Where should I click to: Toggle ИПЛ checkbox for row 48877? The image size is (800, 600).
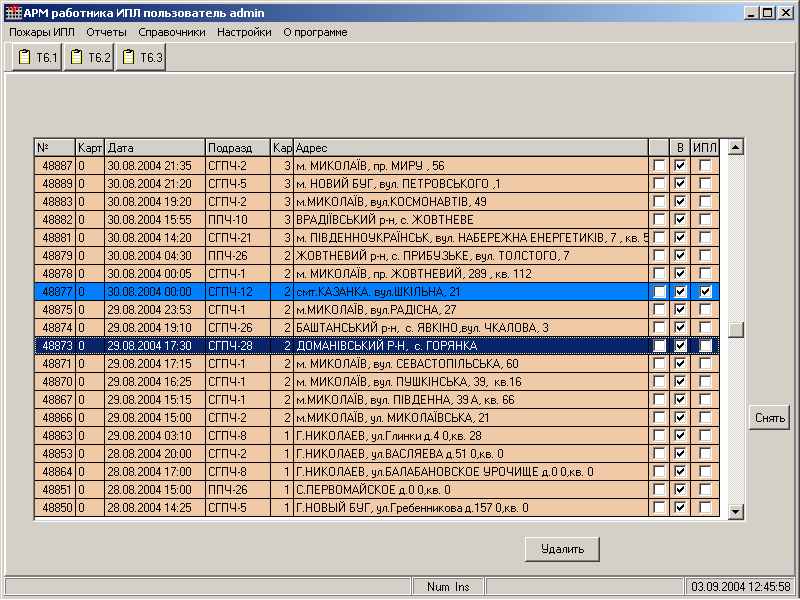coord(705,292)
